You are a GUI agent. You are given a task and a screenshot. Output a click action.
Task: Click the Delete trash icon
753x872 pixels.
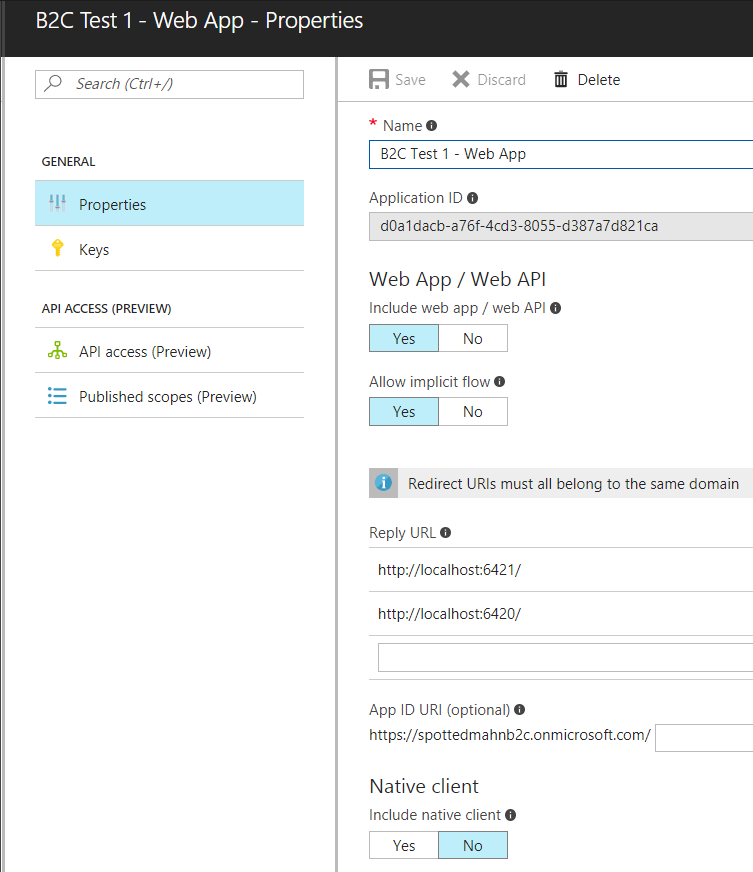[559, 79]
